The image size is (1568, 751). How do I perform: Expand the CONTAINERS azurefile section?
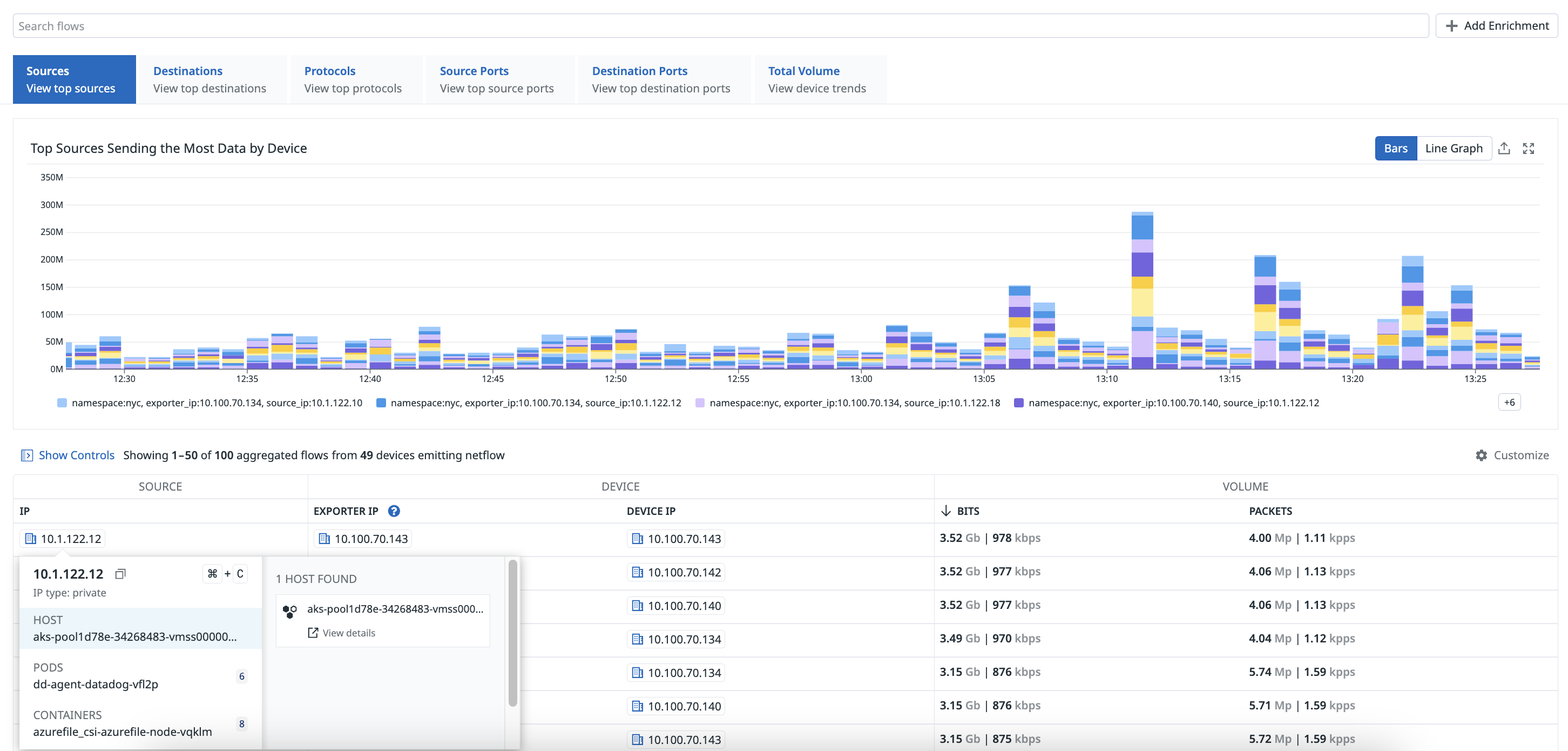pyautogui.click(x=140, y=723)
